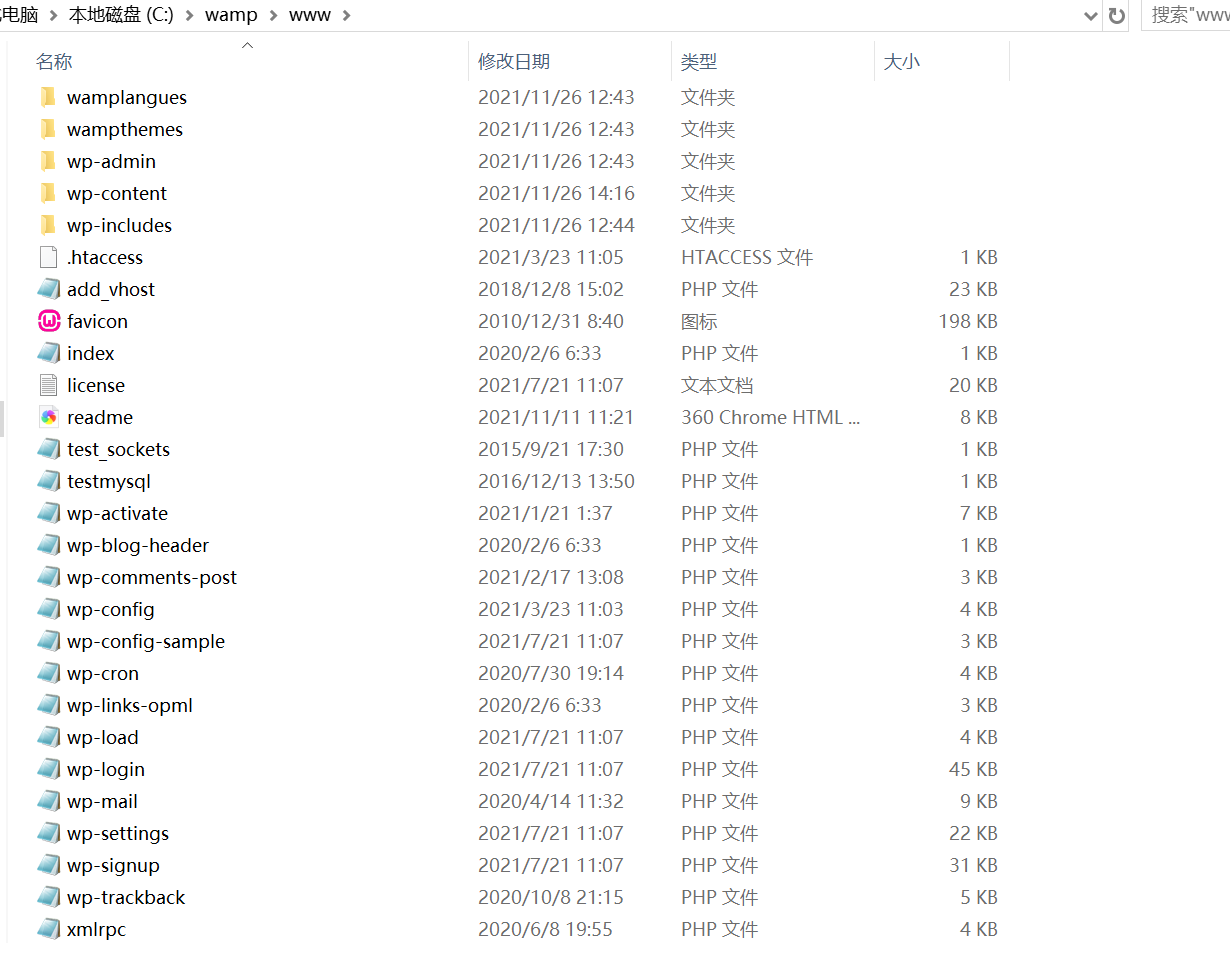Screen dimensions: 1230x956
Task: Click the 2015/9/21 17:30 date cell
Action: (x=551, y=449)
